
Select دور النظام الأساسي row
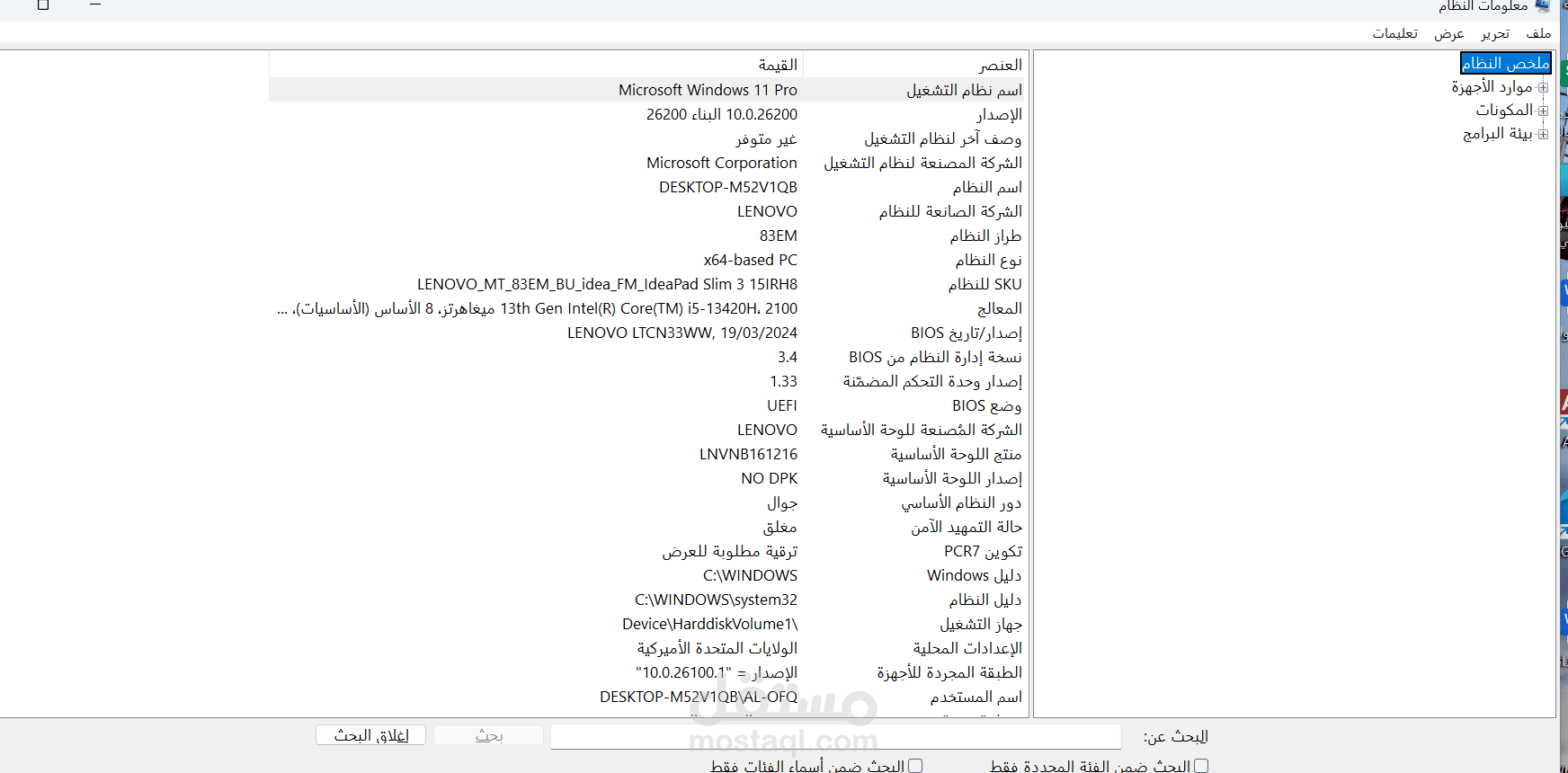[x=961, y=502]
